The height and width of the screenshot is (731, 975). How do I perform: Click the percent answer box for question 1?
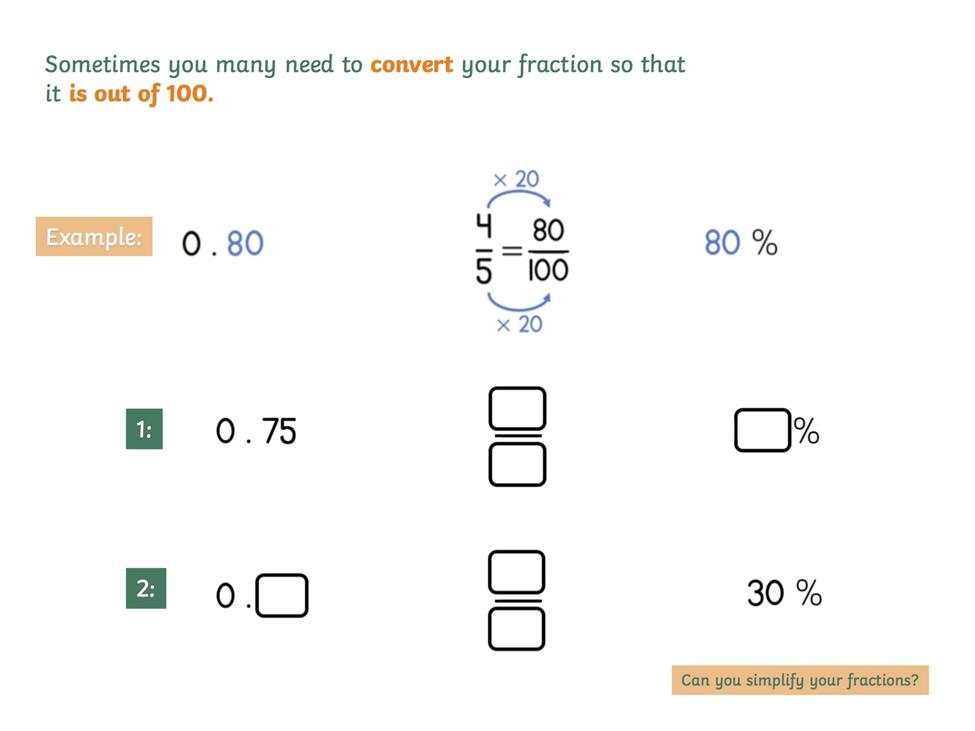[x=762, y=430]
